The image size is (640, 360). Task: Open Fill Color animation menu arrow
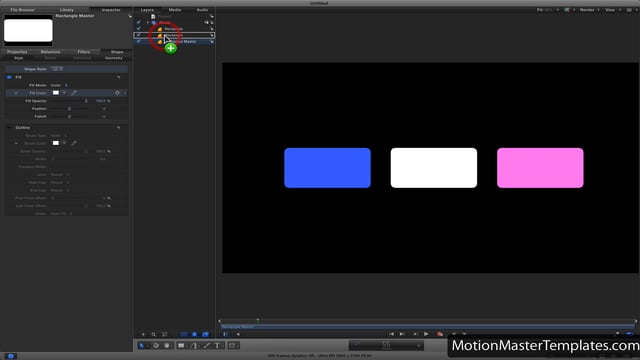coord(124,93)
